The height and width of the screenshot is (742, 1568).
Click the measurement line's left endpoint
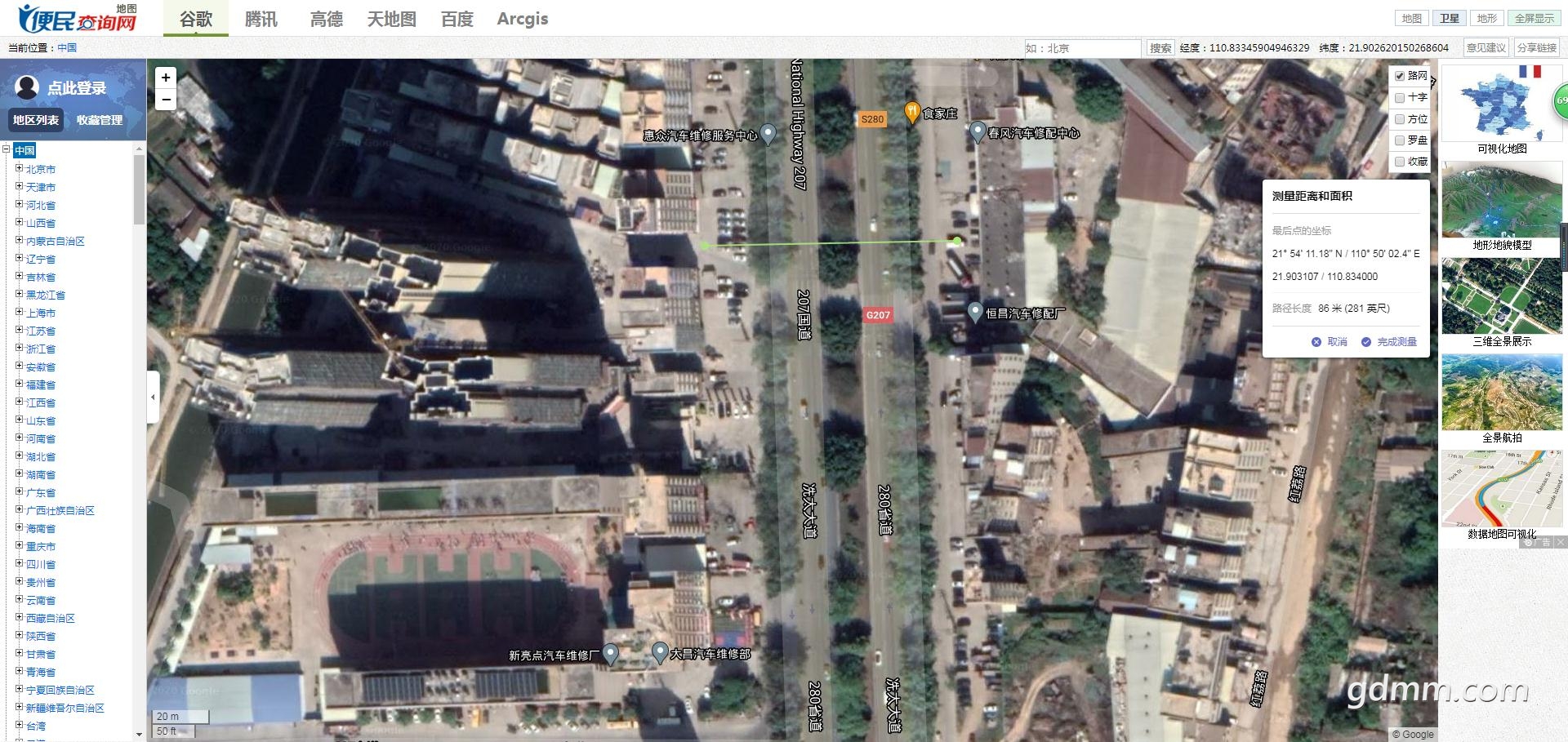tap(705, 245)
